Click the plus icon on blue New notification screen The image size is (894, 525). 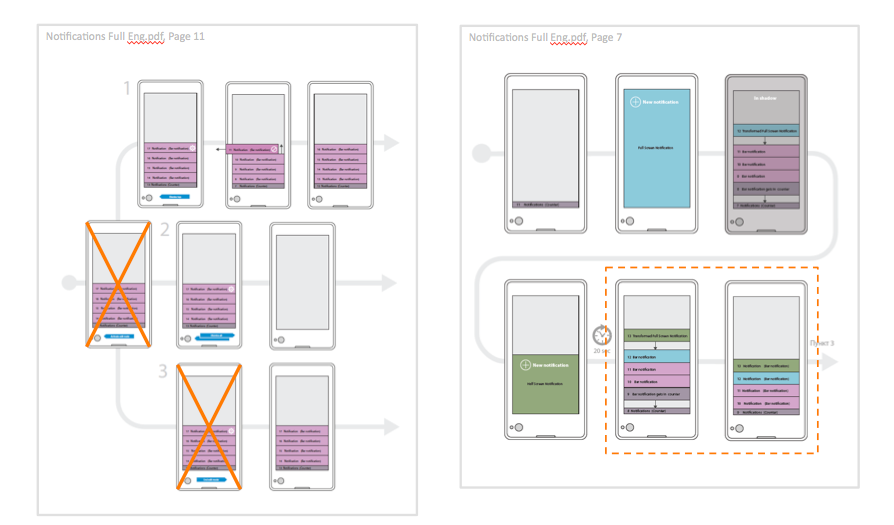[634, 102]
